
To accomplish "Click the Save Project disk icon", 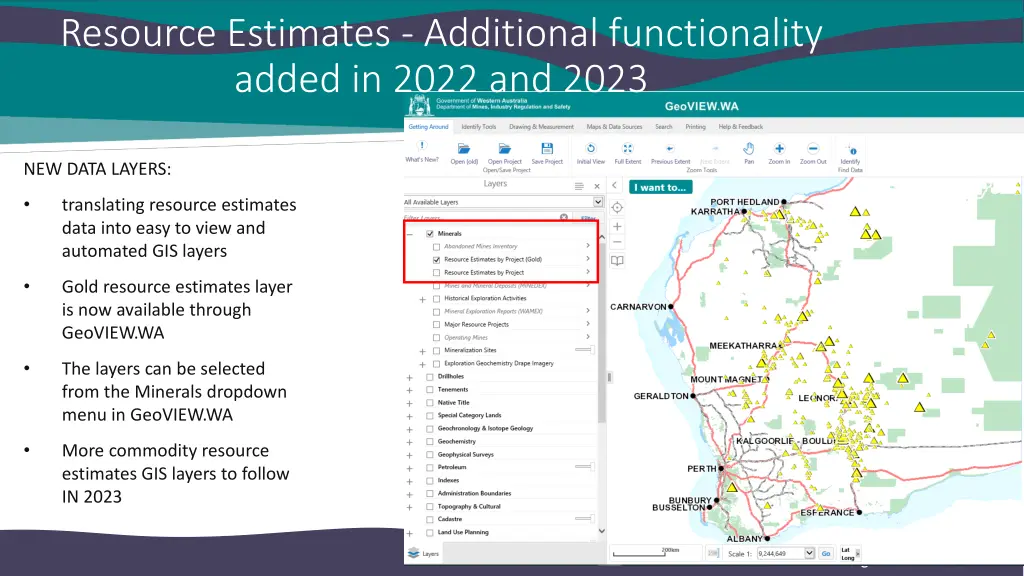I will 547,149.
